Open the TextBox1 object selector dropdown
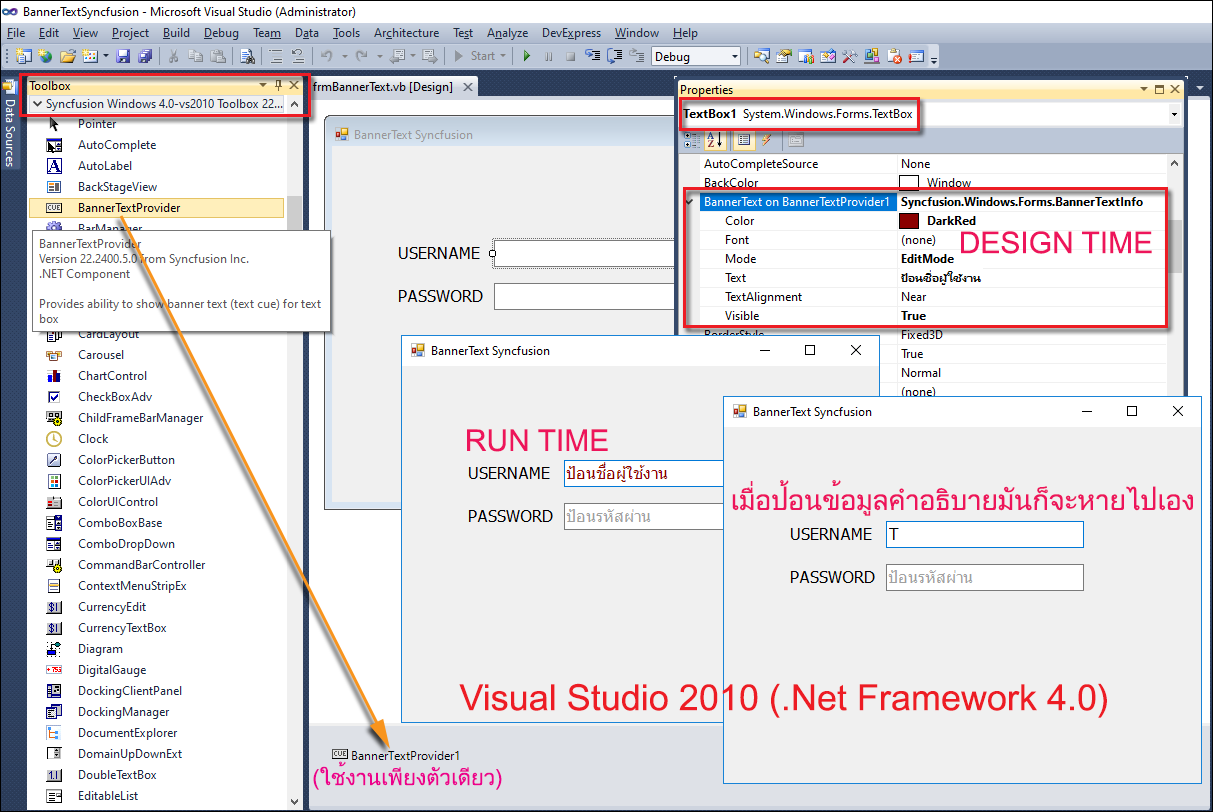The height and width of the screenshot is (812, 1213). [1173, 114]
